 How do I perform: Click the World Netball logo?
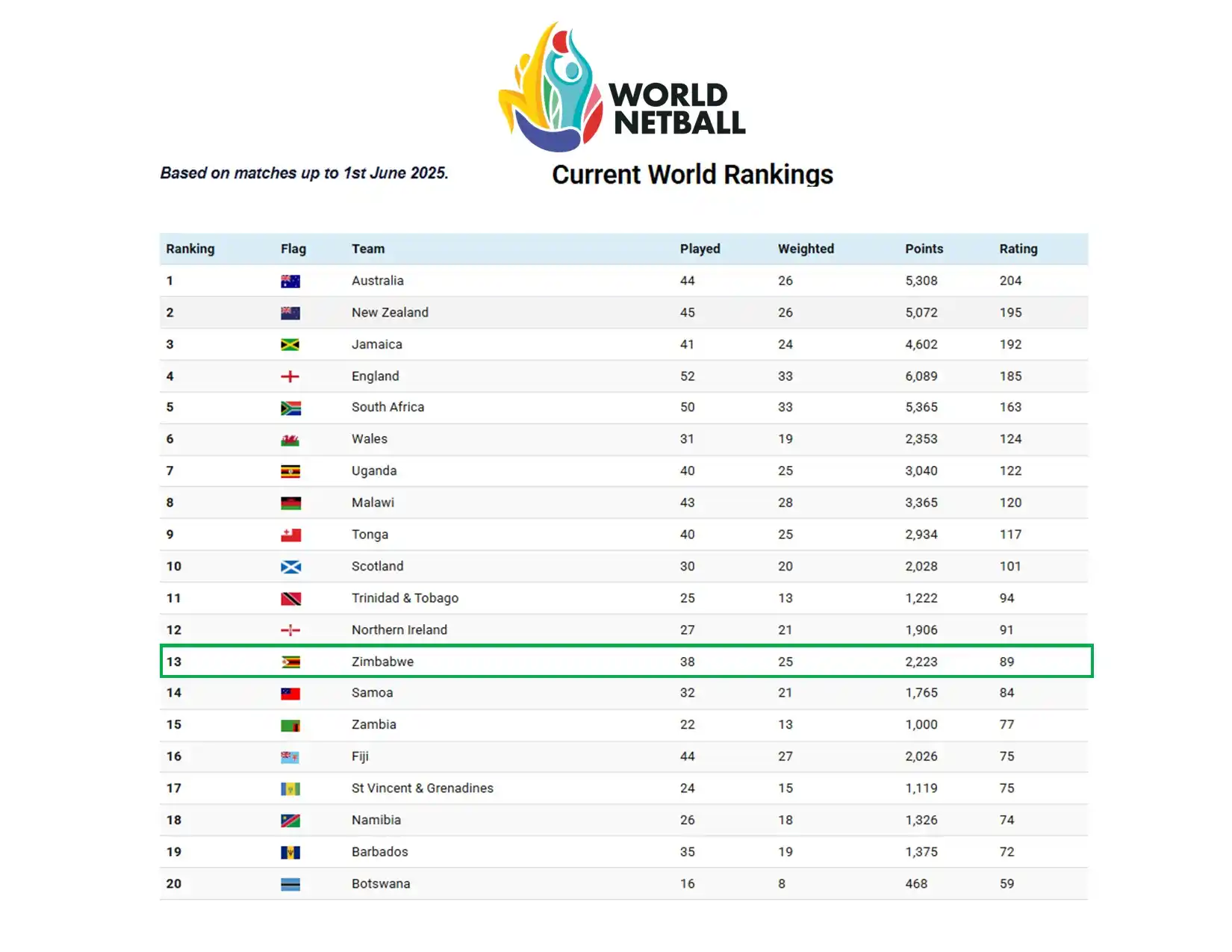coord(622,87)
